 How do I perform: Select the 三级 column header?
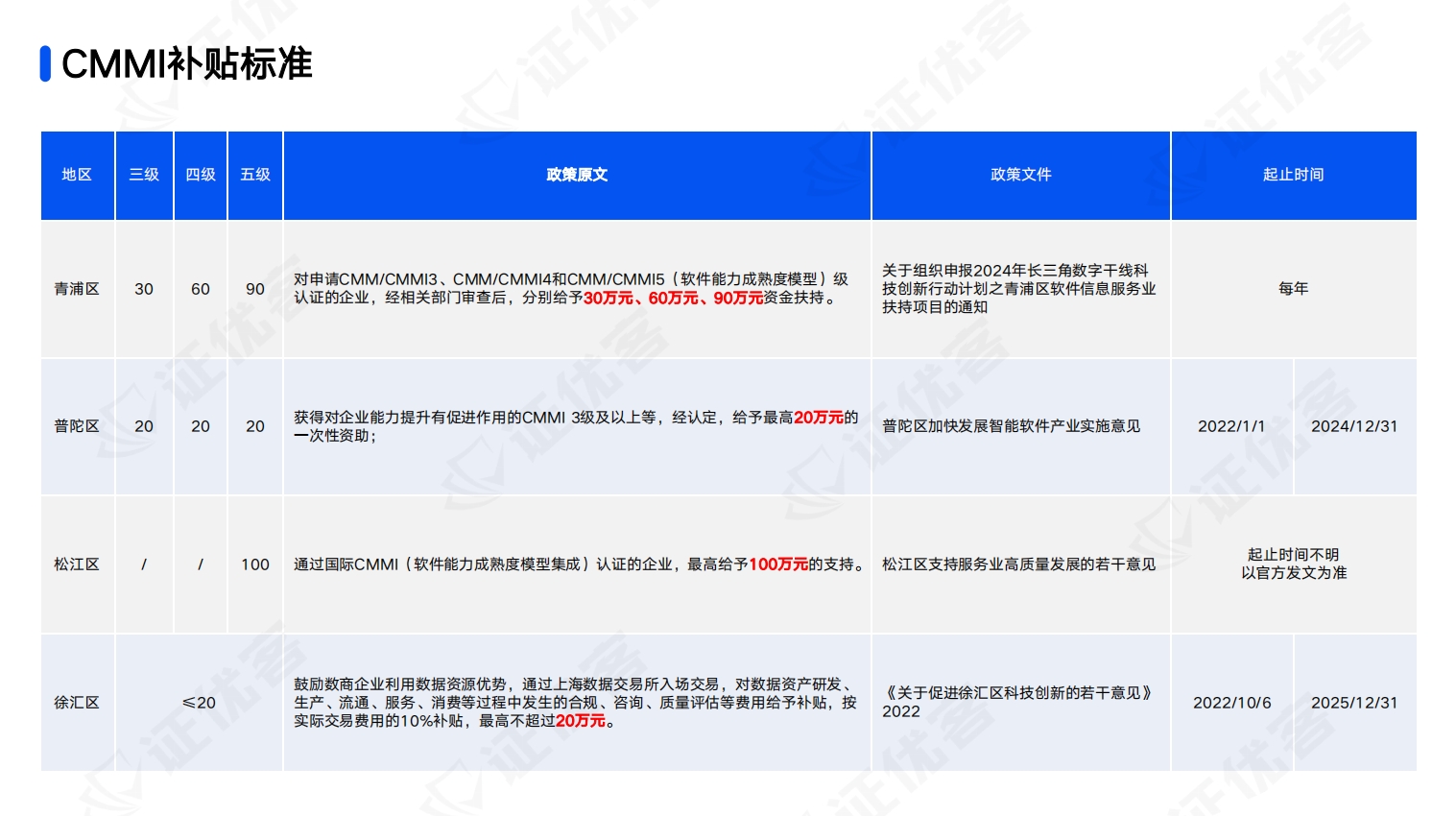143,176
